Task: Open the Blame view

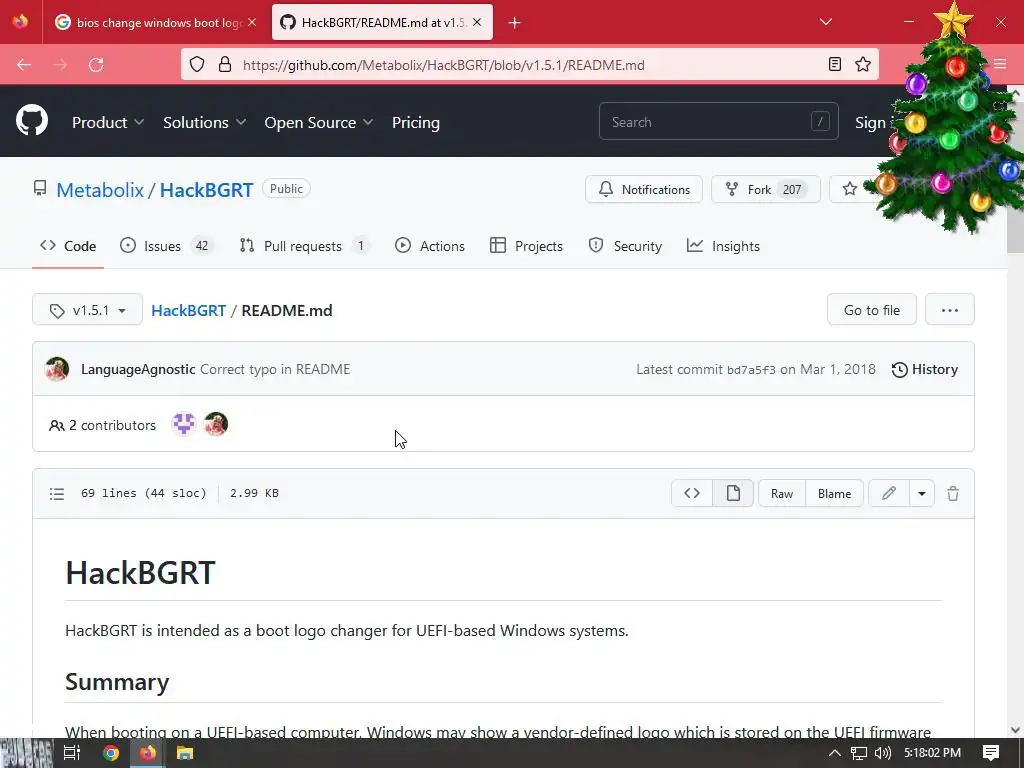Action: pyautogui.click(x=834, y=493)
